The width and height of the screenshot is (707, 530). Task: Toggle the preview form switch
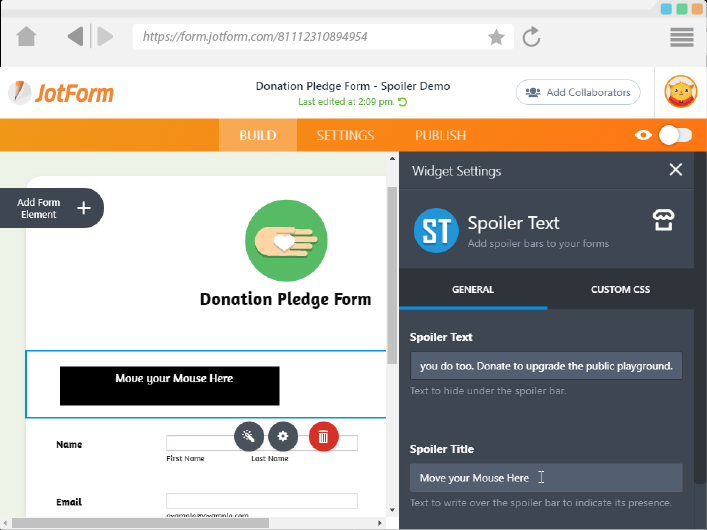[675, 135]
